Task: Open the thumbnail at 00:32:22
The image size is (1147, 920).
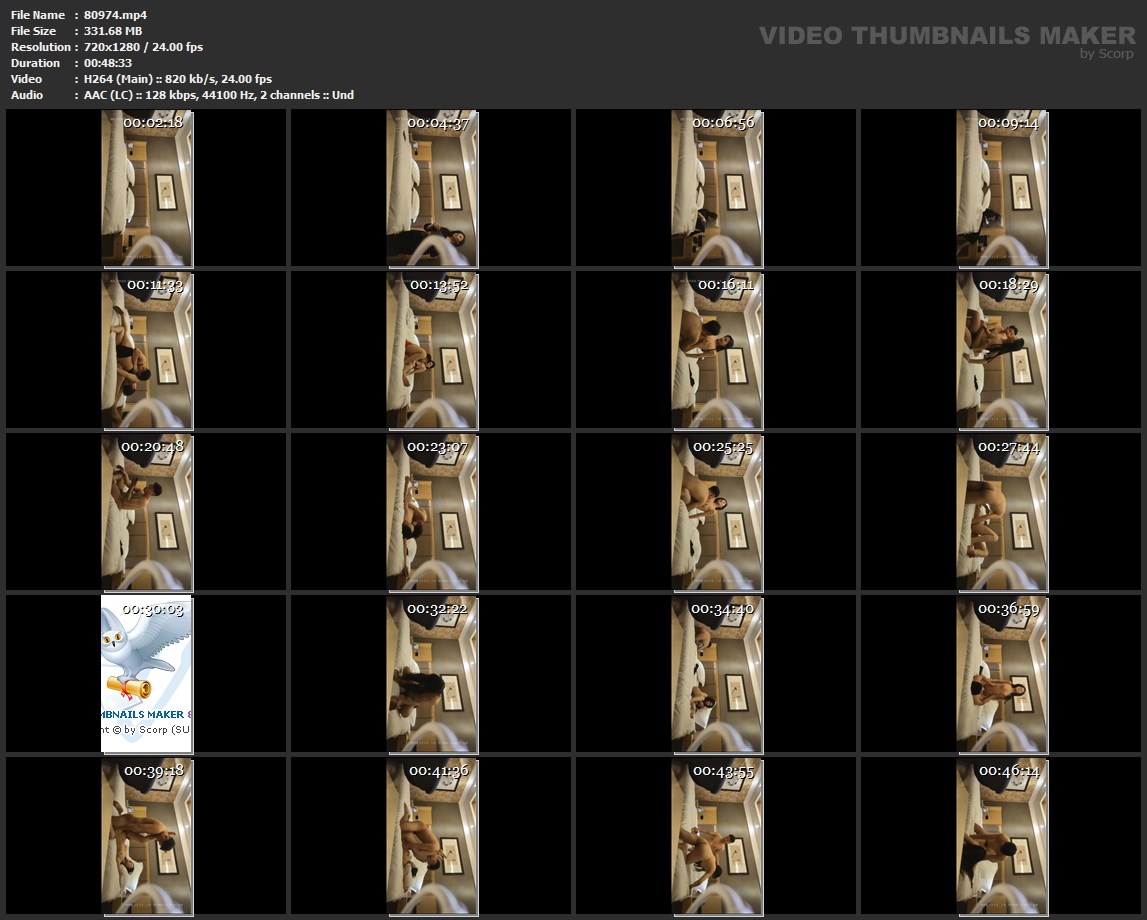Action: tap(432, 674)
